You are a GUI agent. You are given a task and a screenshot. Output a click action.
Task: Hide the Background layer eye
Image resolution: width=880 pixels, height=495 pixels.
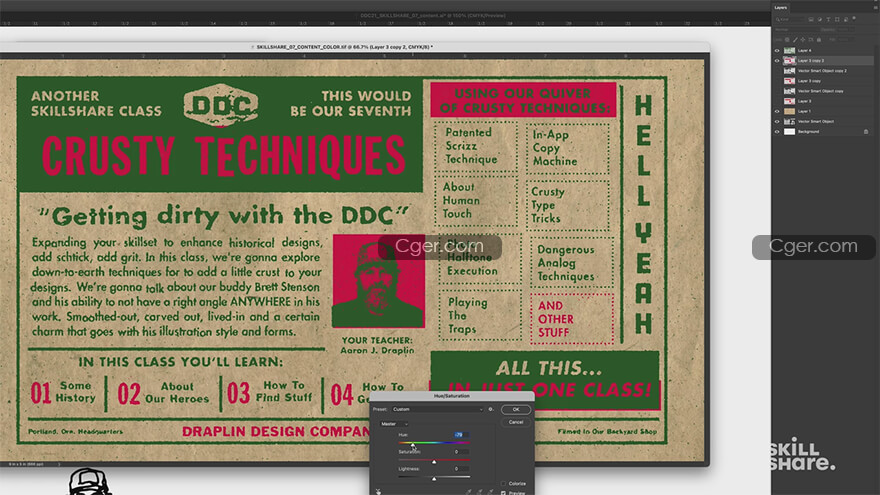coord(777,131)
